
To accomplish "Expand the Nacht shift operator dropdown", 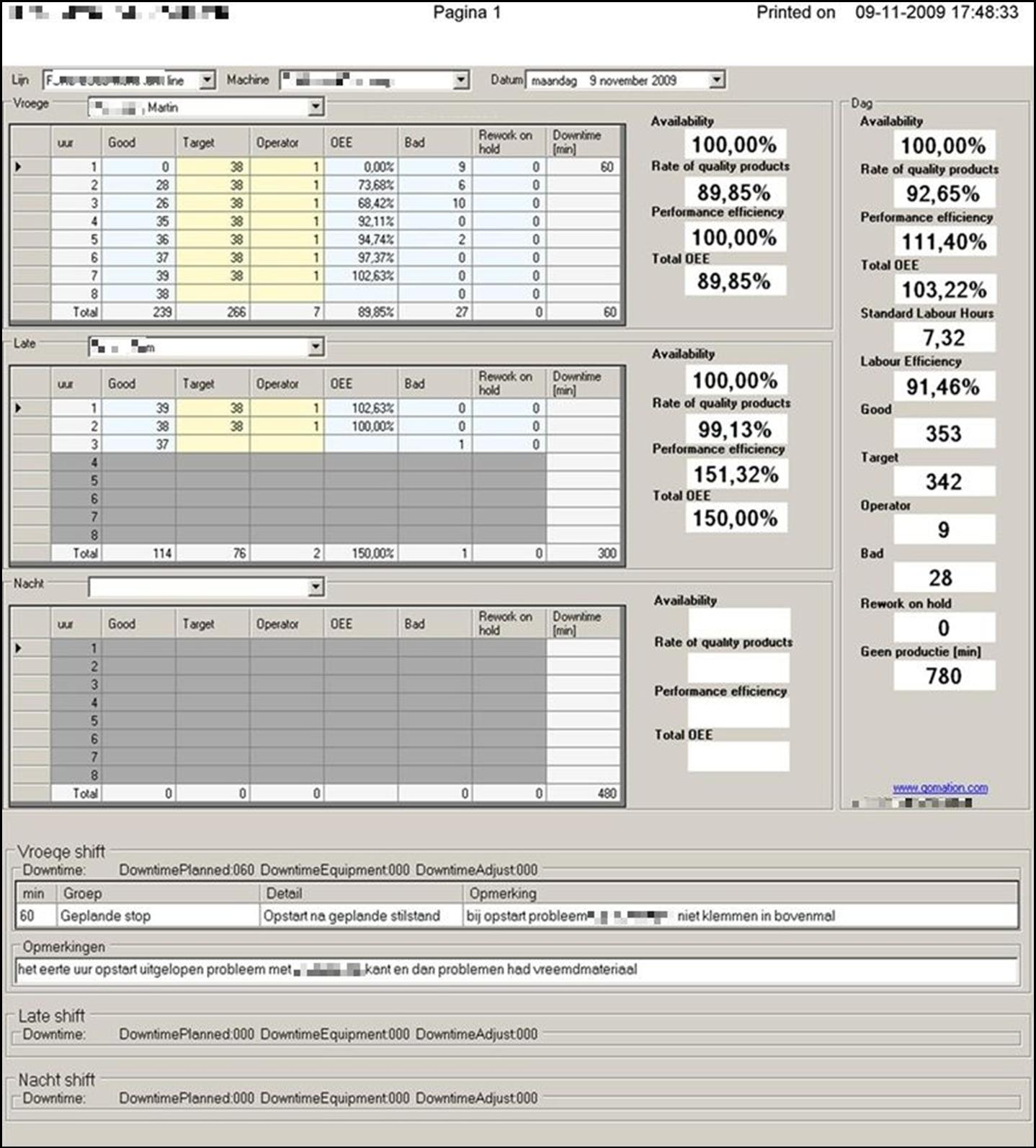I will pyautogui.click(x=315, y=588).
